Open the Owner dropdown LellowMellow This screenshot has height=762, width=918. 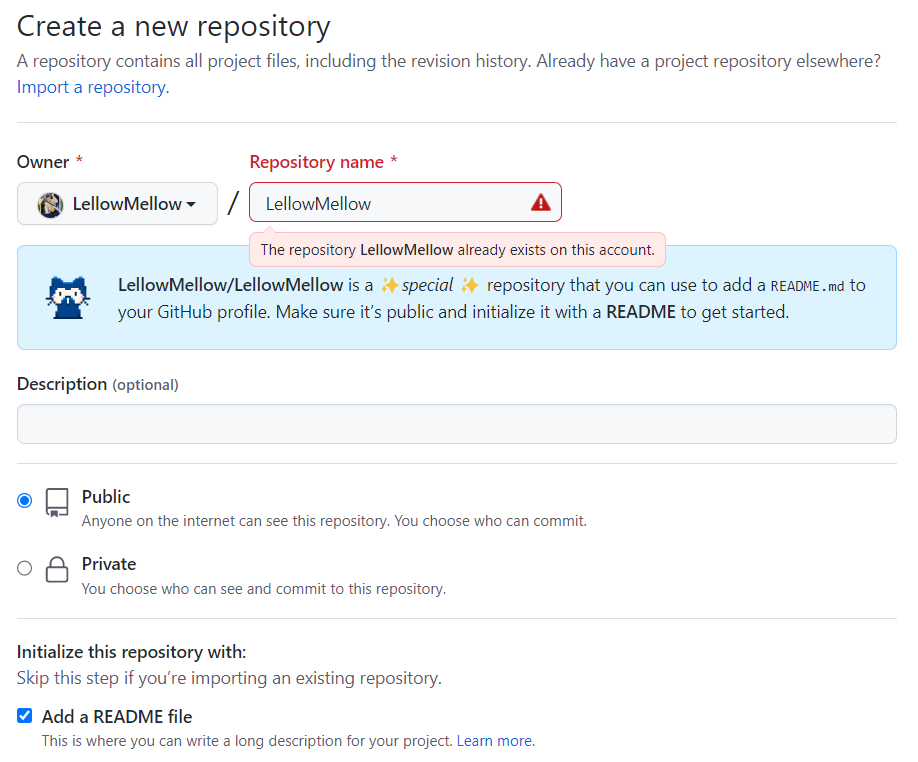click(x=117, y=204)
